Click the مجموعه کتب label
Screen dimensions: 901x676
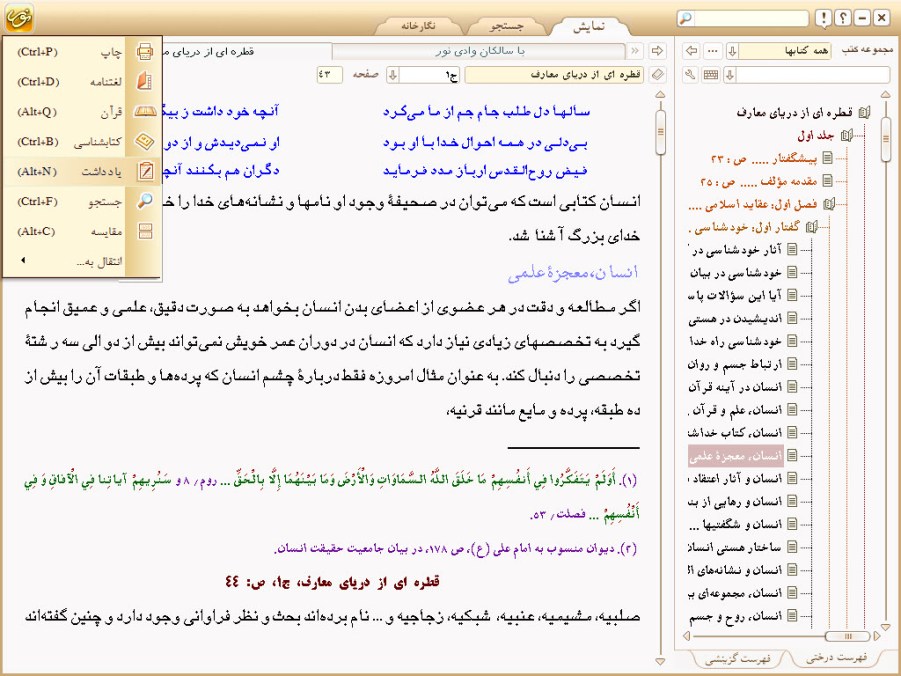867,50
